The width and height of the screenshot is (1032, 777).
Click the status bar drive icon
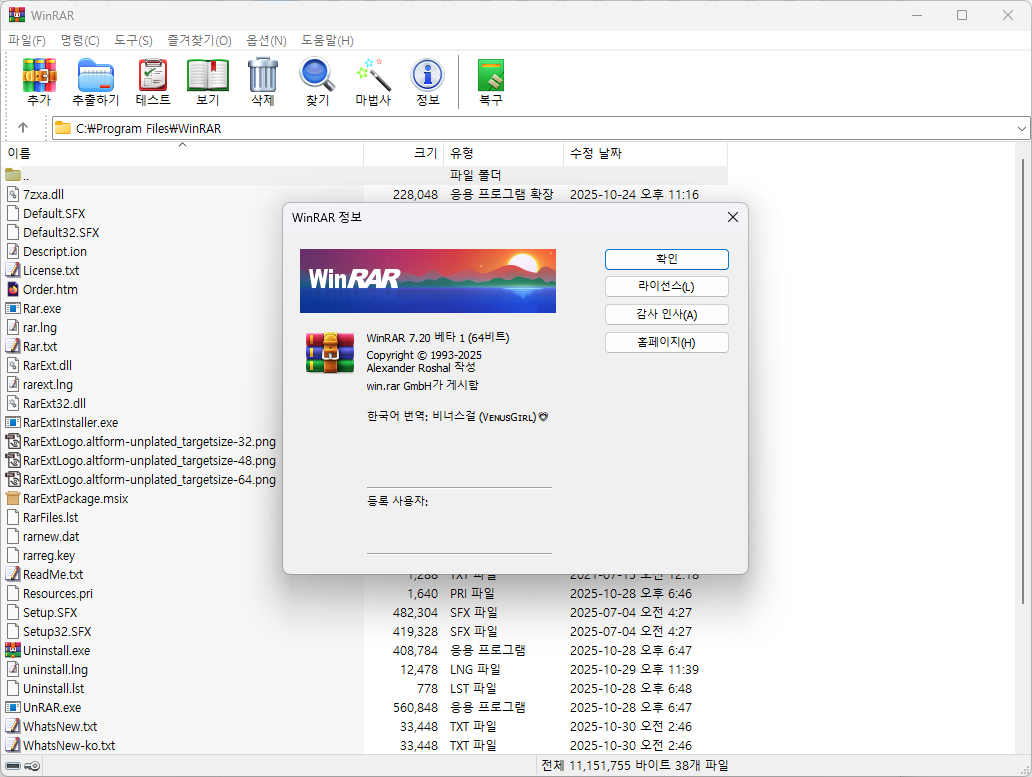[x=13, y=766]
